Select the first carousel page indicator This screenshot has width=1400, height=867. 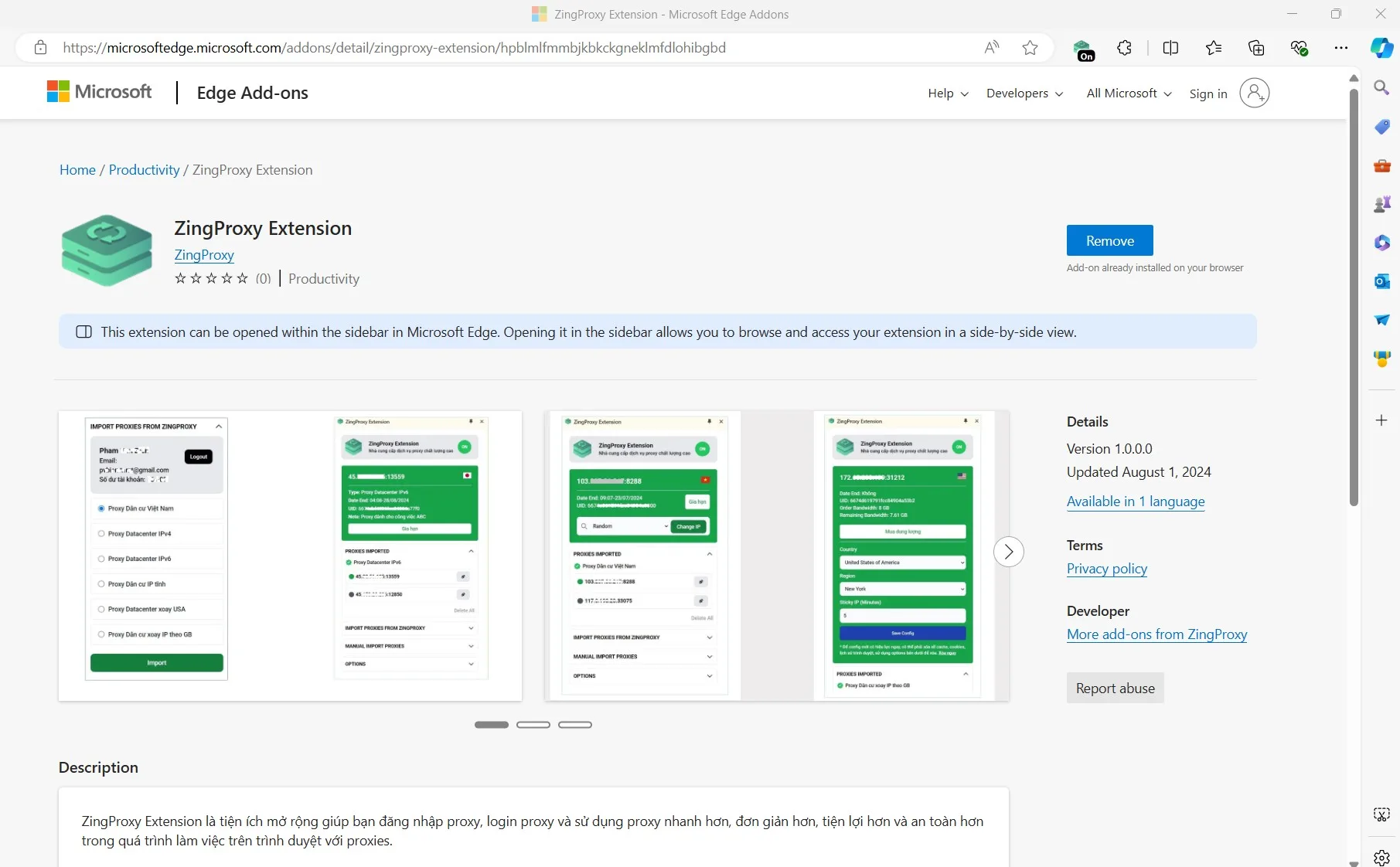[491, 725]
